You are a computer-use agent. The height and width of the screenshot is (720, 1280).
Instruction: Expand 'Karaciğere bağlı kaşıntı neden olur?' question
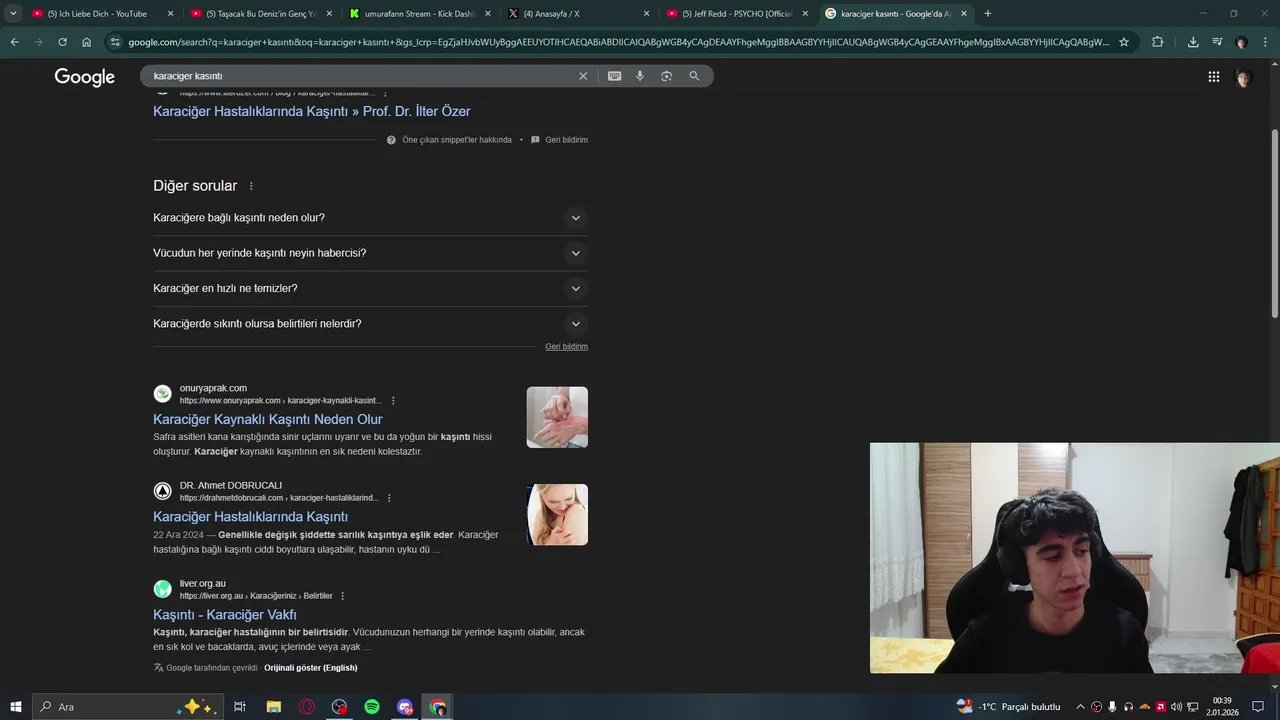tap(370, 218)
